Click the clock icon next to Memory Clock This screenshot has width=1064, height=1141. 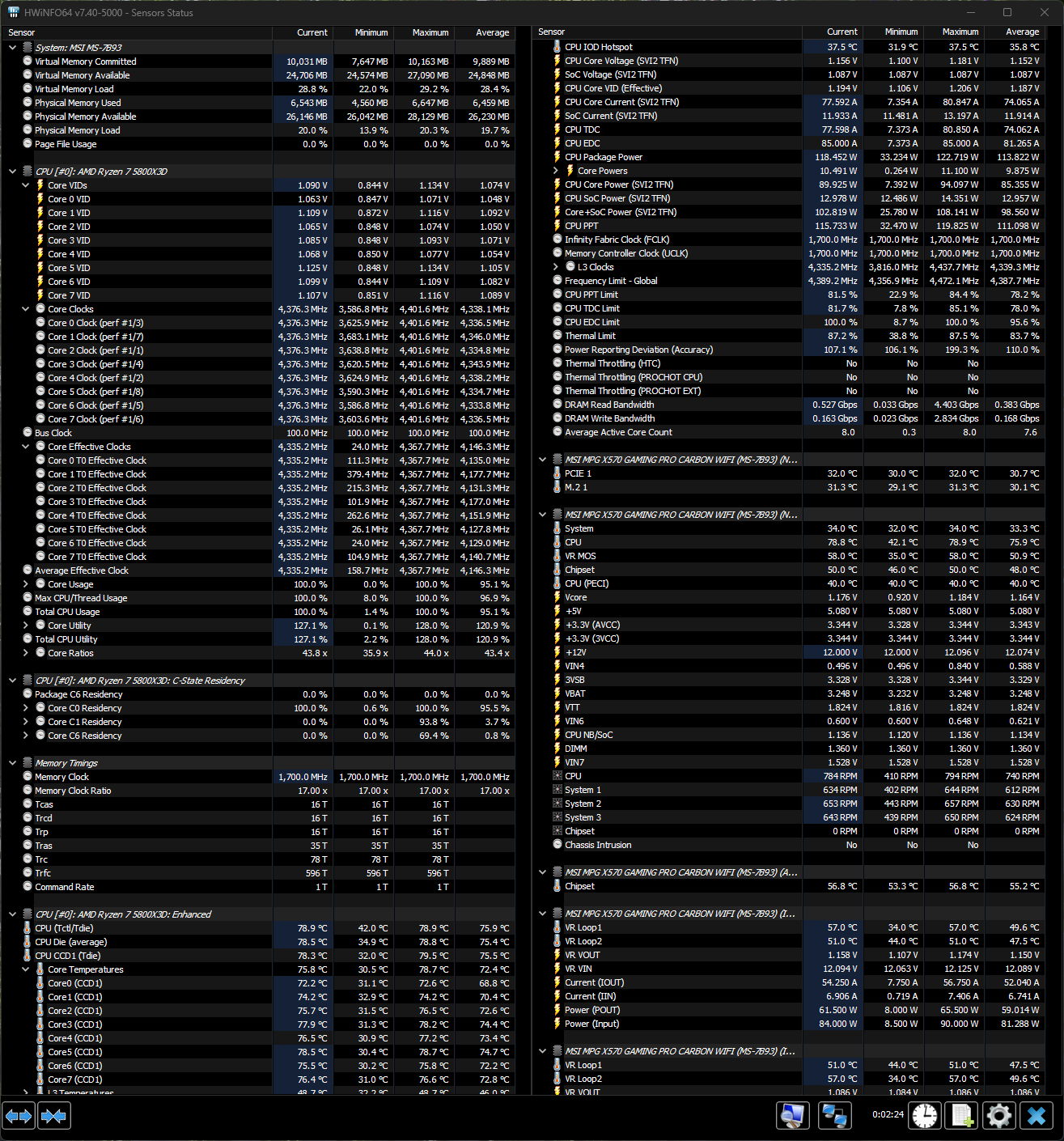click(x=27, y=776)
